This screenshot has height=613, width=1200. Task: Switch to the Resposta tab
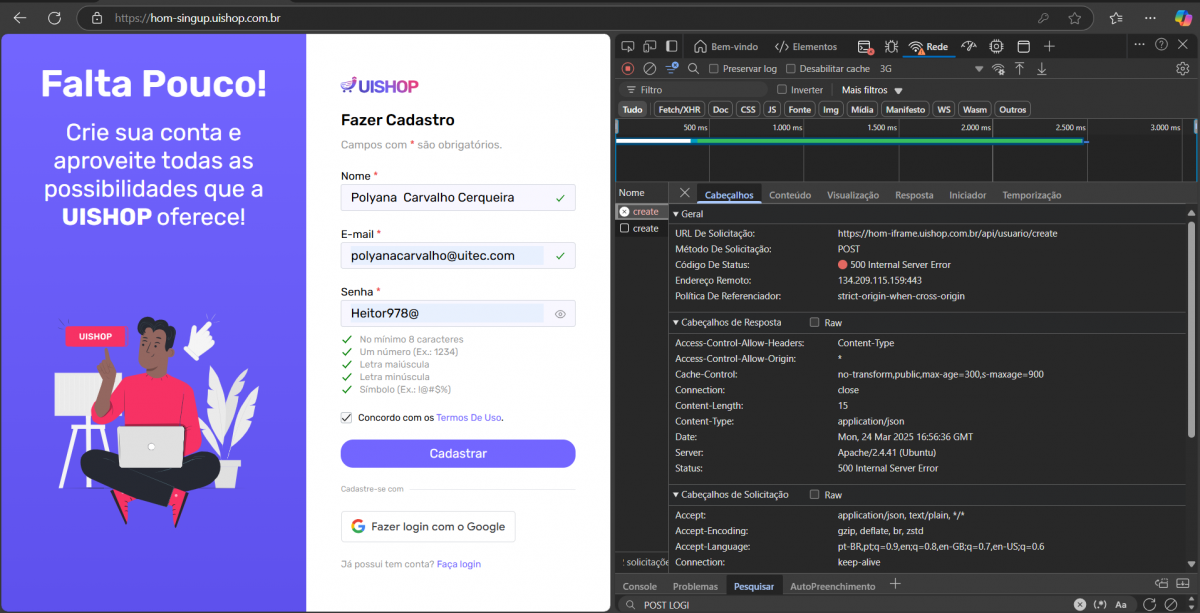[x=913, y=196]
